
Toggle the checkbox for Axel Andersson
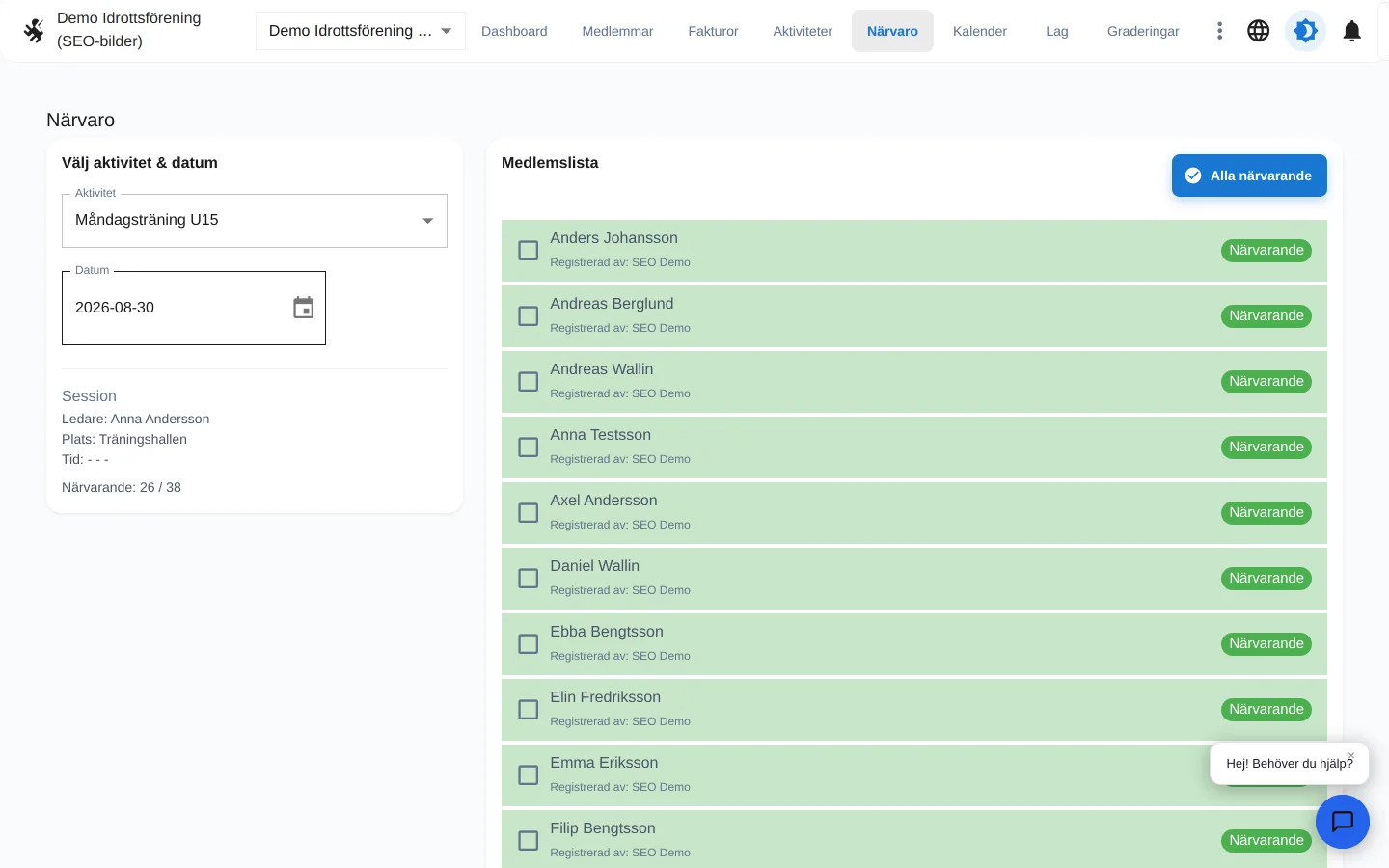point(529,513)
